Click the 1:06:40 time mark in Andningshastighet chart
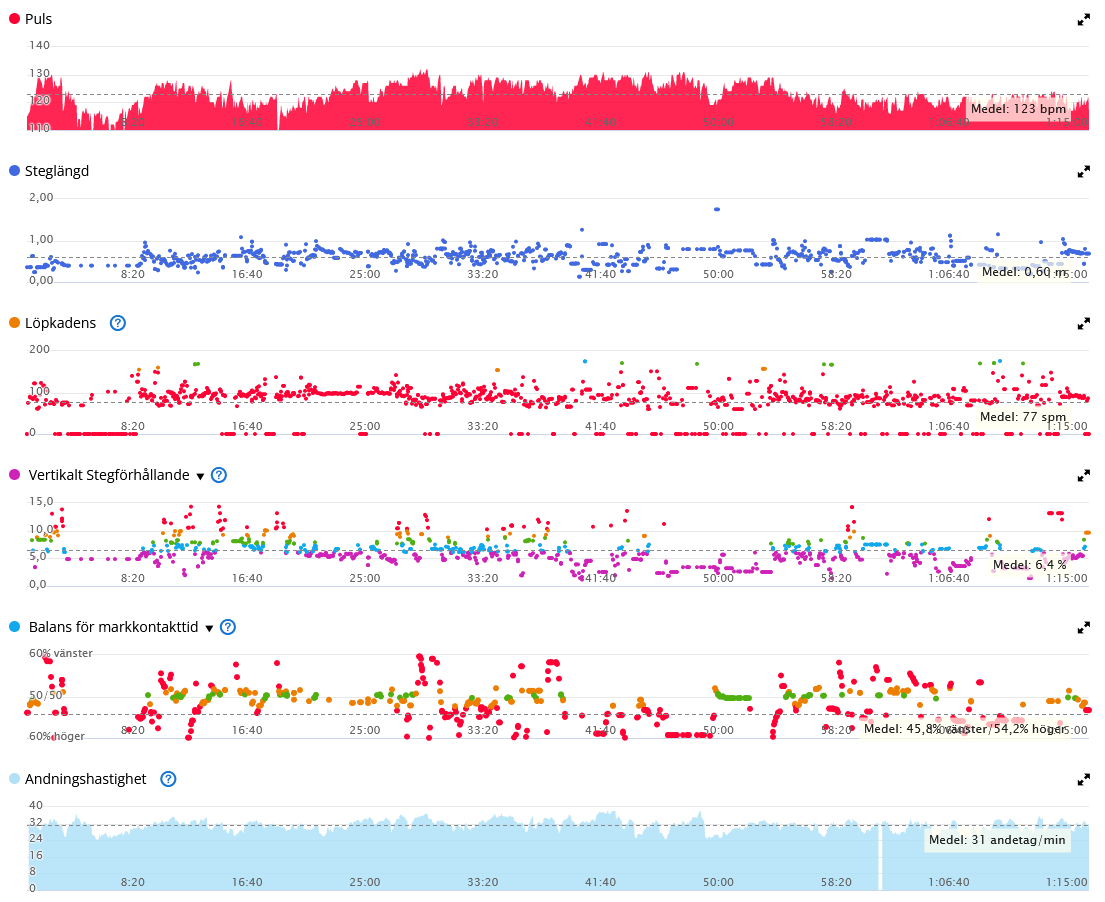 click(x=949, y=882)
